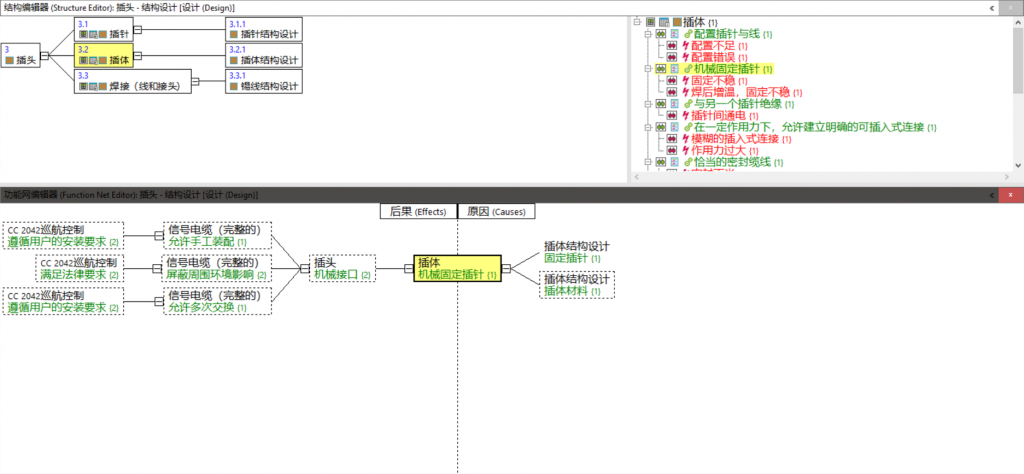
Task: Collapse the 插体 root tree node
Action: point(636,21)
